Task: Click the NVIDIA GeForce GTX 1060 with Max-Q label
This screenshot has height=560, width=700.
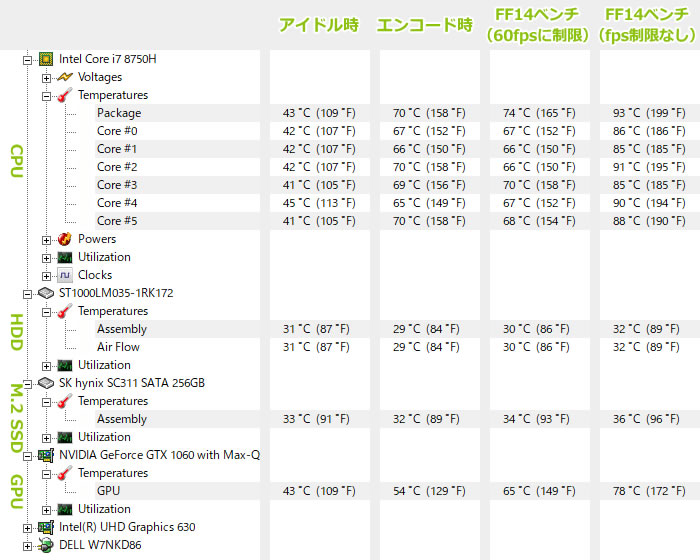Action: 159,455
